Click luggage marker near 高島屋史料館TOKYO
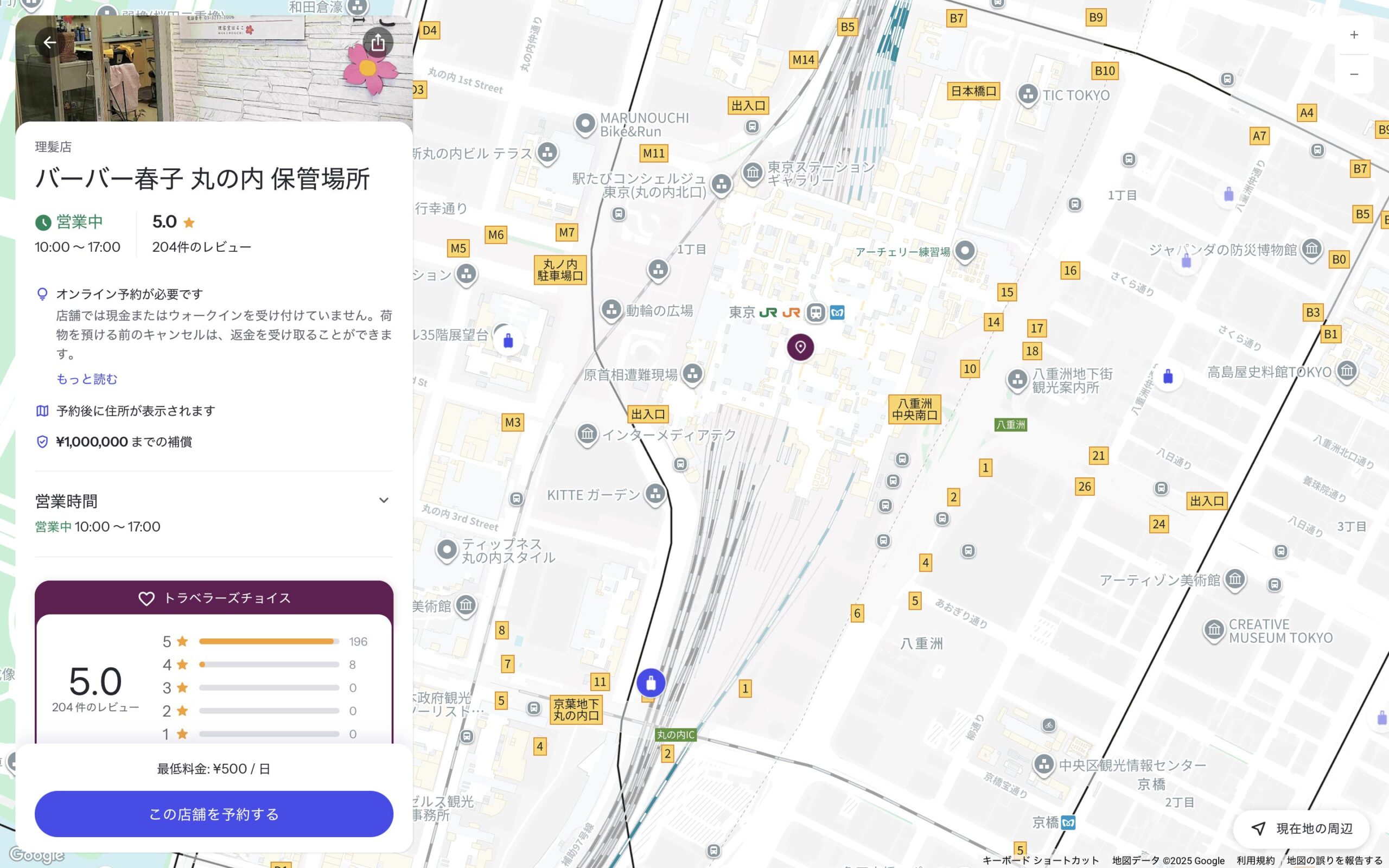The height and width of the screenshot is (868, 1389). [1168, 377]
